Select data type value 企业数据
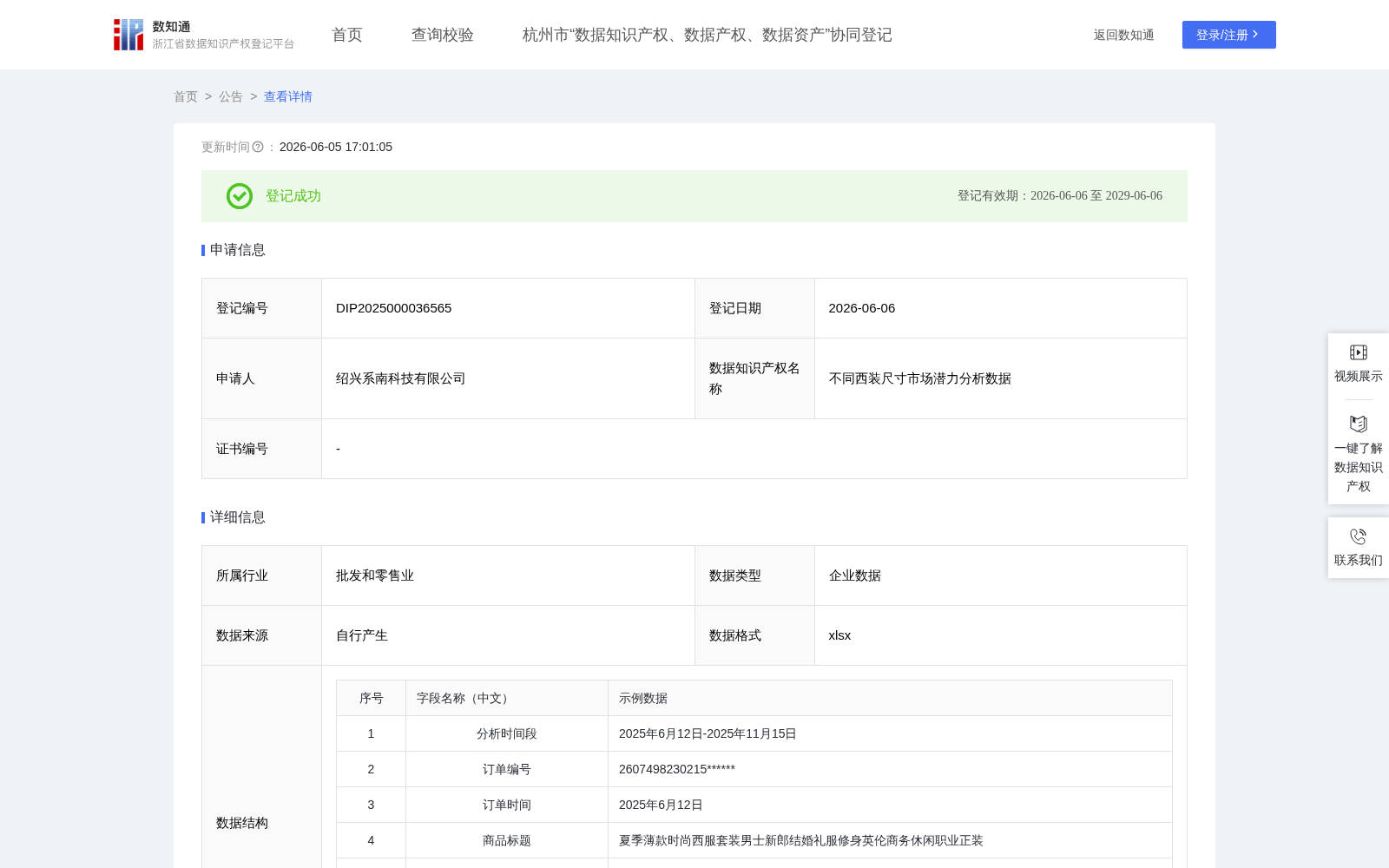The width and height of the screenshot is (1389, 868). click(855, 575)
